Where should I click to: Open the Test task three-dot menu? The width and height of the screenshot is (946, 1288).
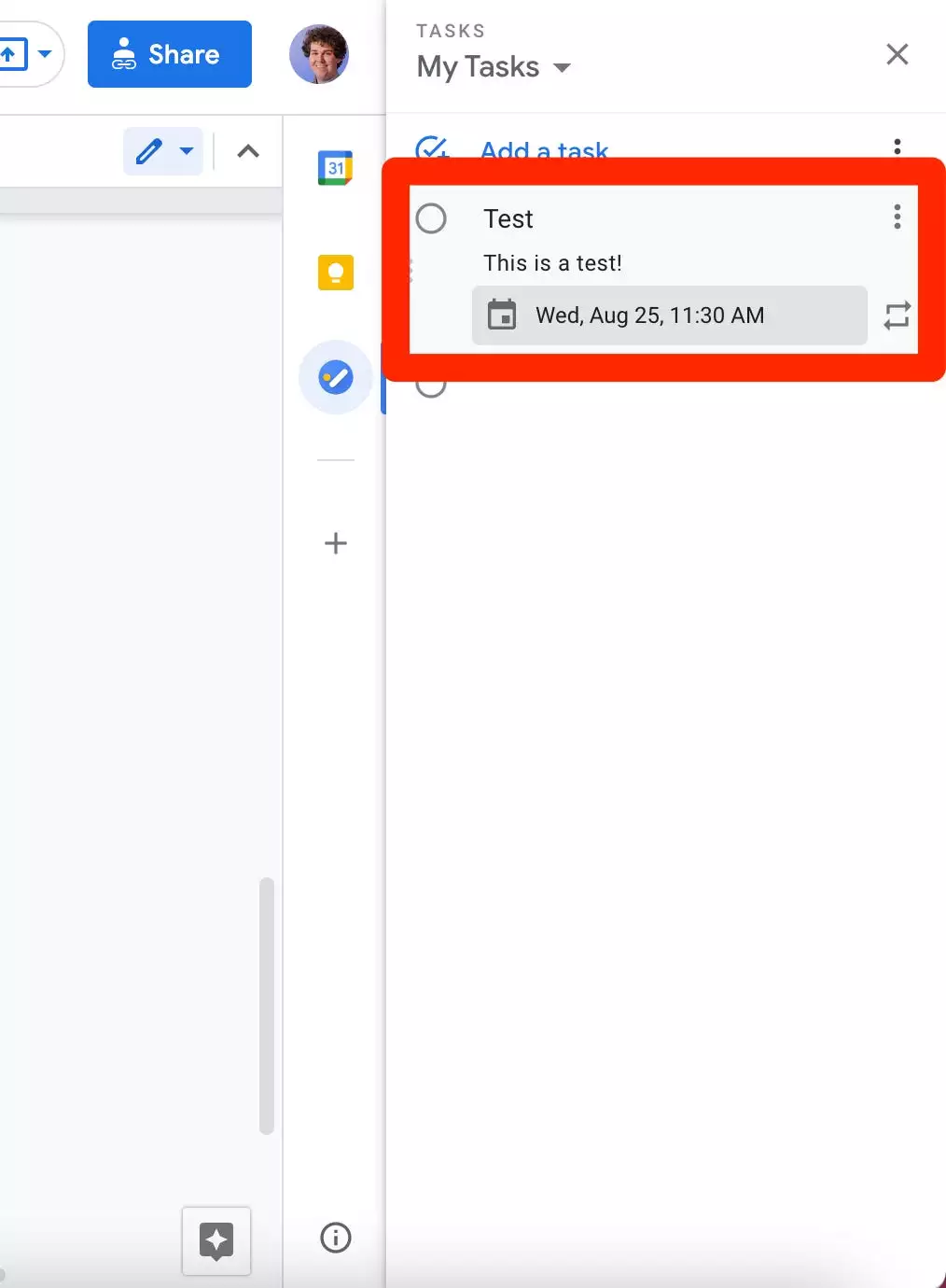click(897, 217)
